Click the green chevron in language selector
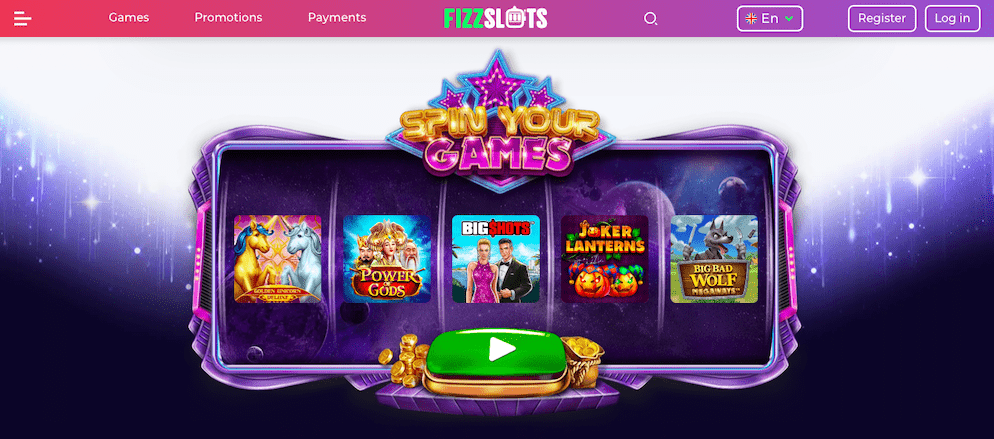Image resolution: width=994 pixels, height=439 pixels. click(789, 19)
